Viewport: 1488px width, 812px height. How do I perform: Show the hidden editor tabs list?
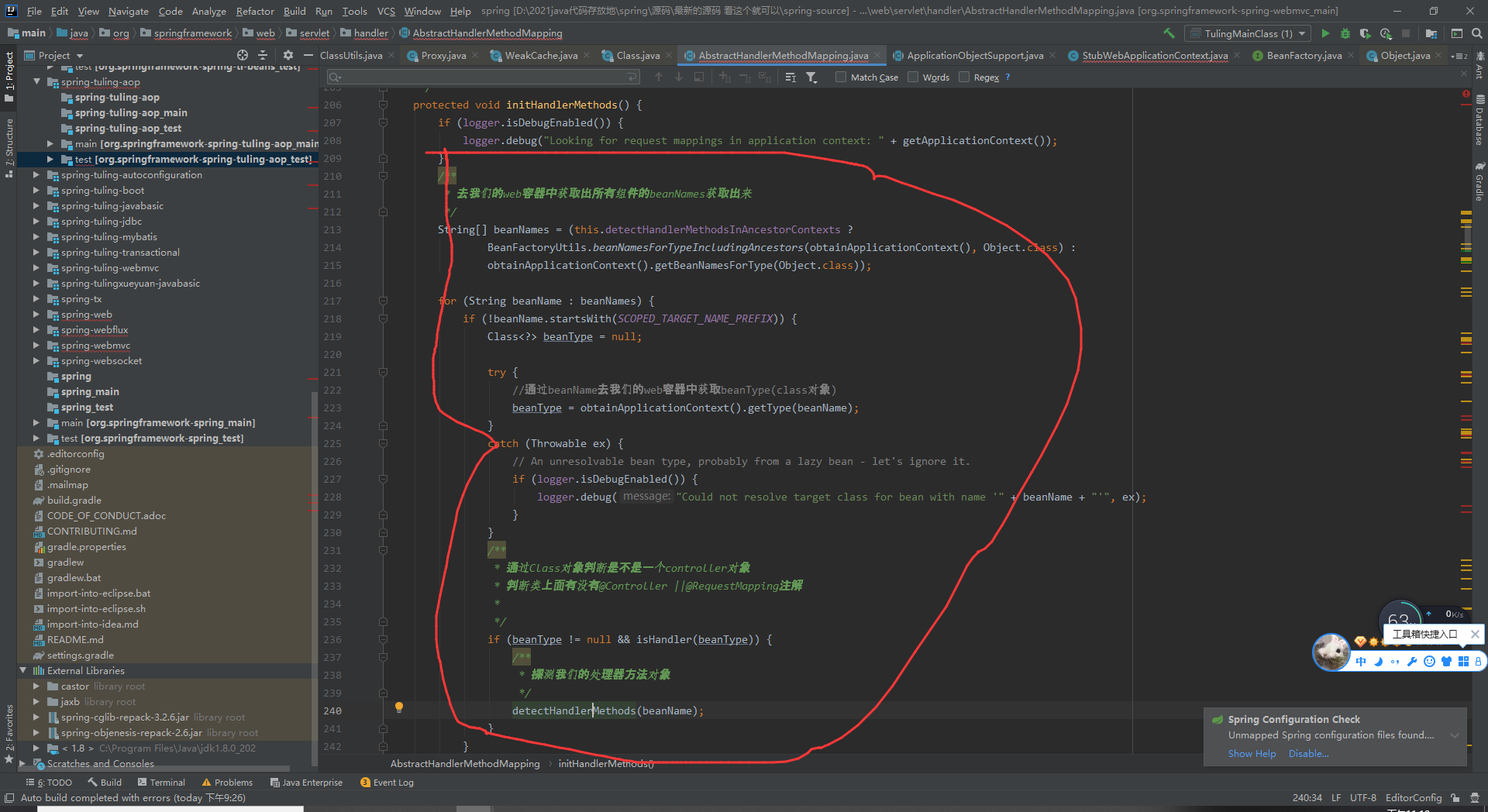[1460, 56]
